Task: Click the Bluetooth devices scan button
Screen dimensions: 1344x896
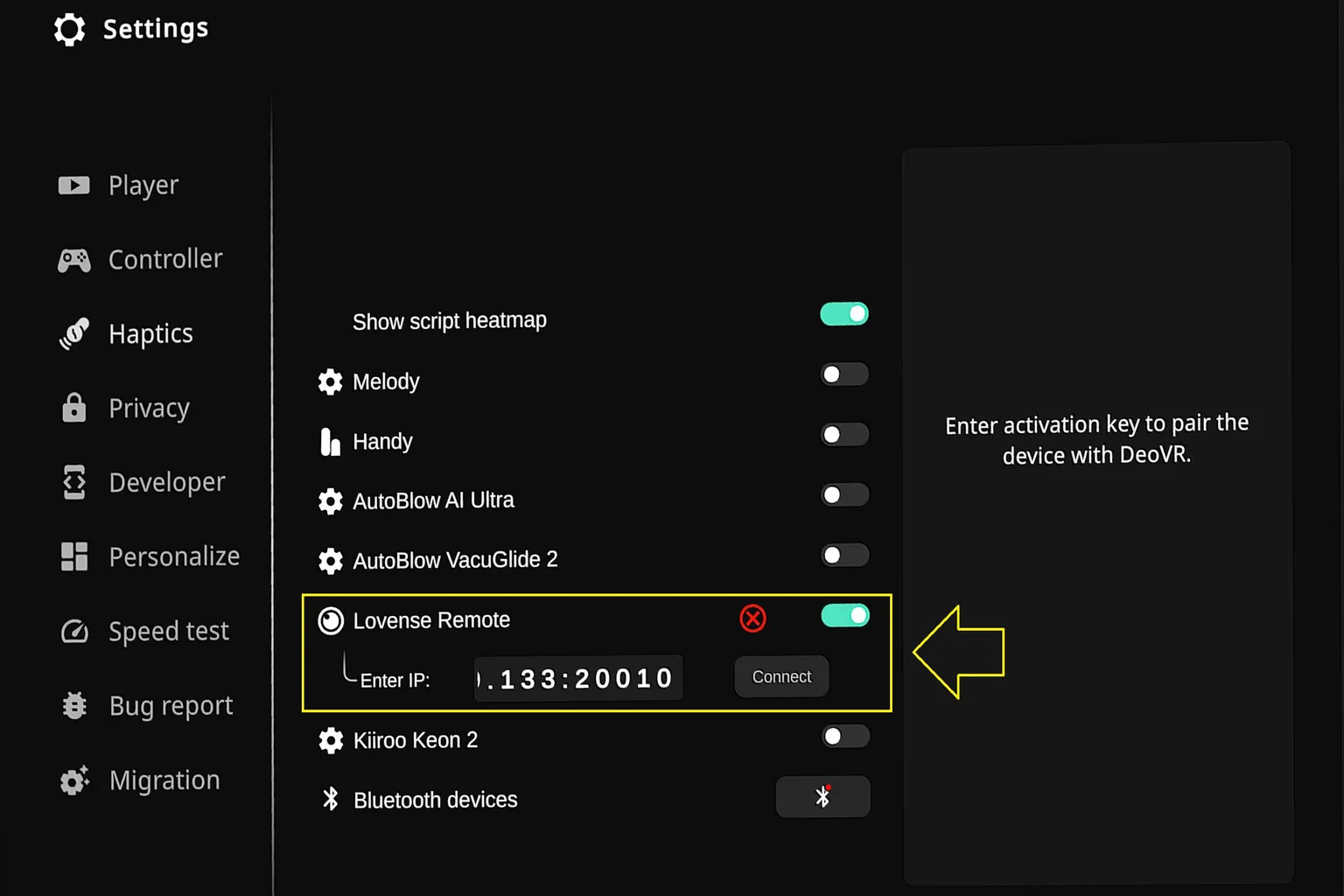Action: [x=822, y=796]
